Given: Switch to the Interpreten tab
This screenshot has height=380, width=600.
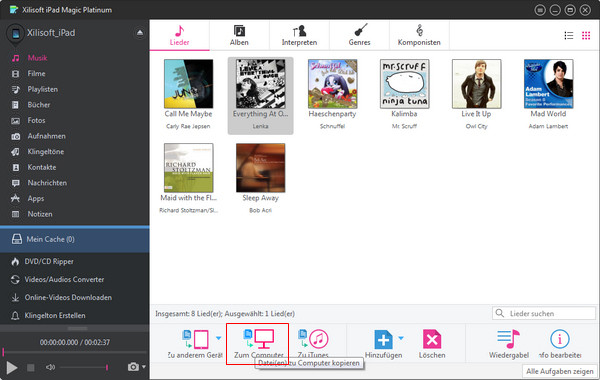Looking at the screenshot, I should pyautogui.click(x=299, y=36).
